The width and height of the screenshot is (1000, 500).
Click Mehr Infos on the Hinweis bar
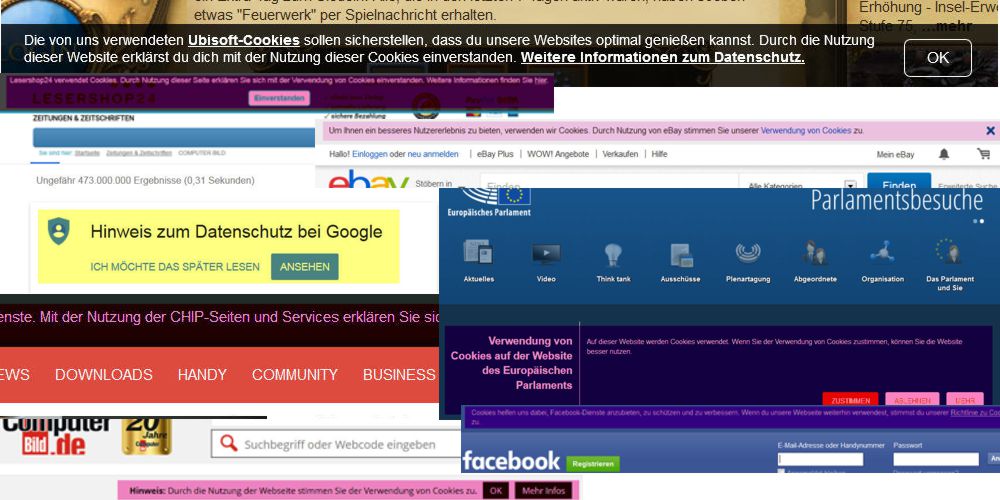coord(543,490)
